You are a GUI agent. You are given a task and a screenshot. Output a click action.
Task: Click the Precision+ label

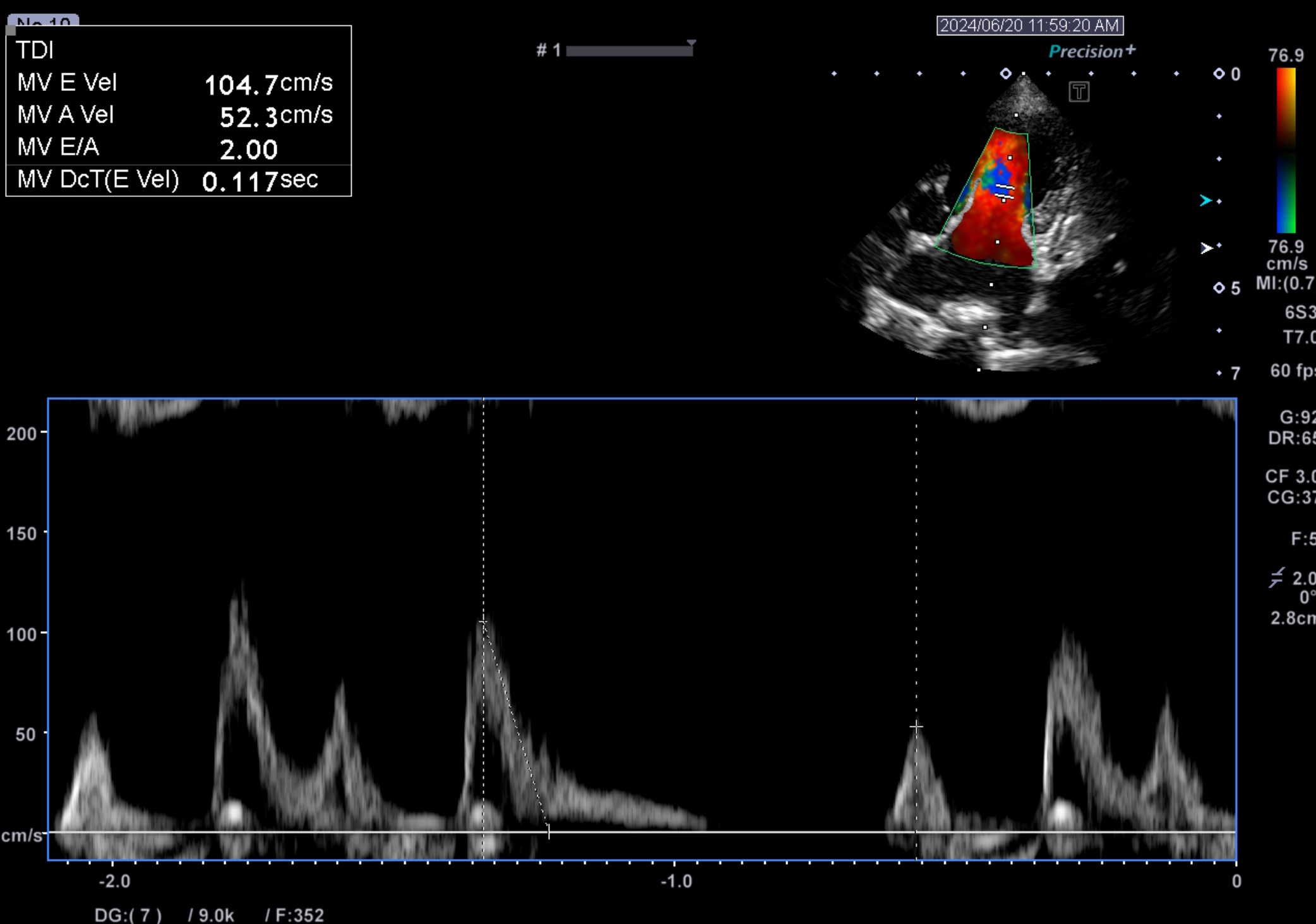1091,51
